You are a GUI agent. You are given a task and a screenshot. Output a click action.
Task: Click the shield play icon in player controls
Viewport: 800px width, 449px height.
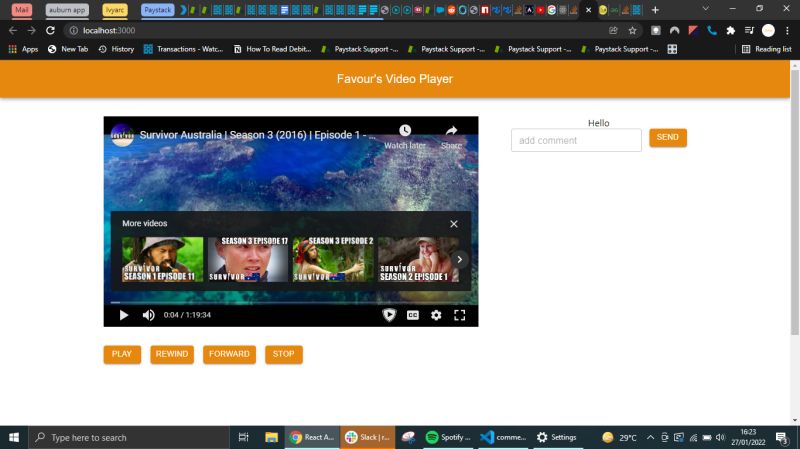[x=389, y=315]
